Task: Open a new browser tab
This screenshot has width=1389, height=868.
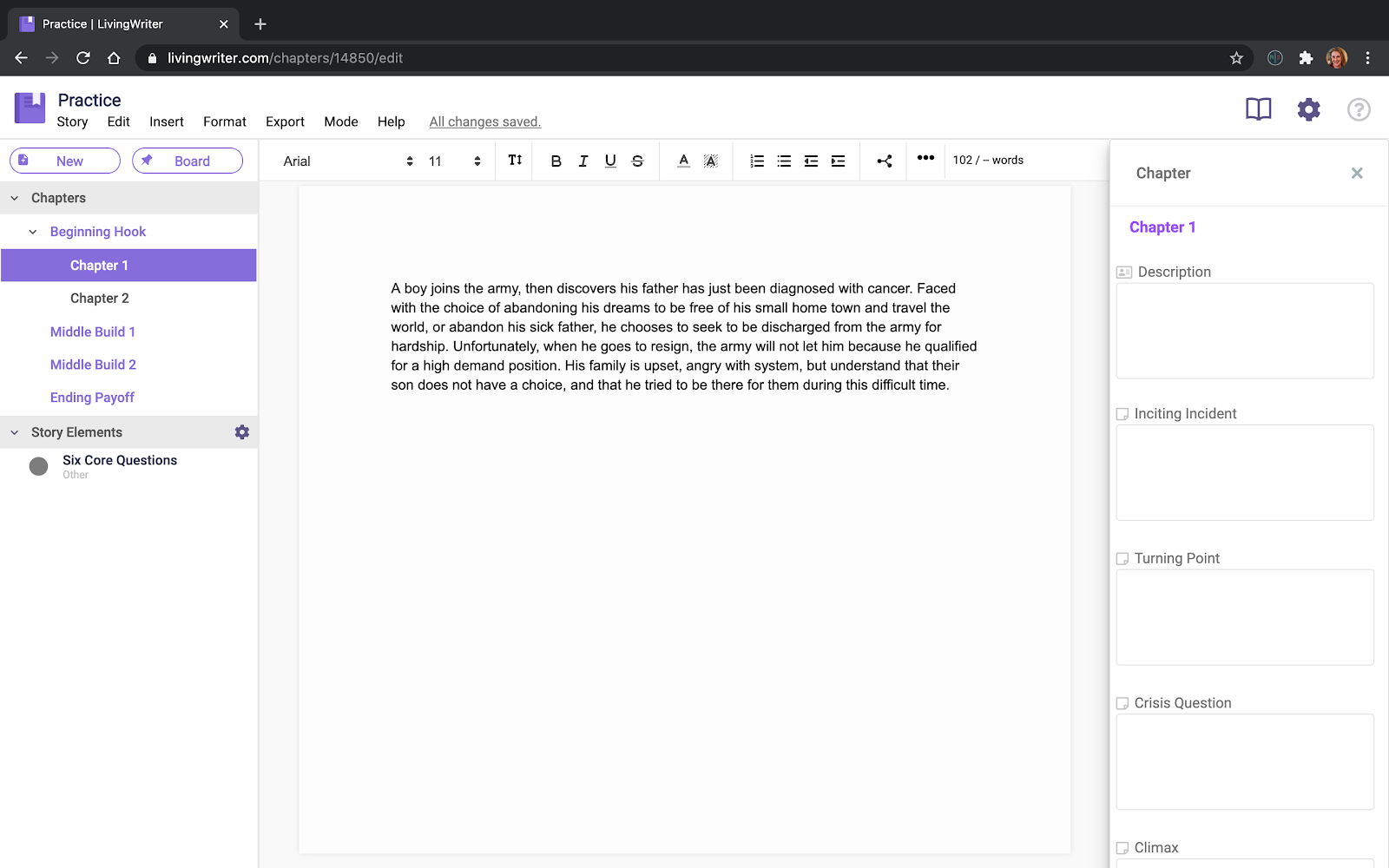Action: pos(260,24)
